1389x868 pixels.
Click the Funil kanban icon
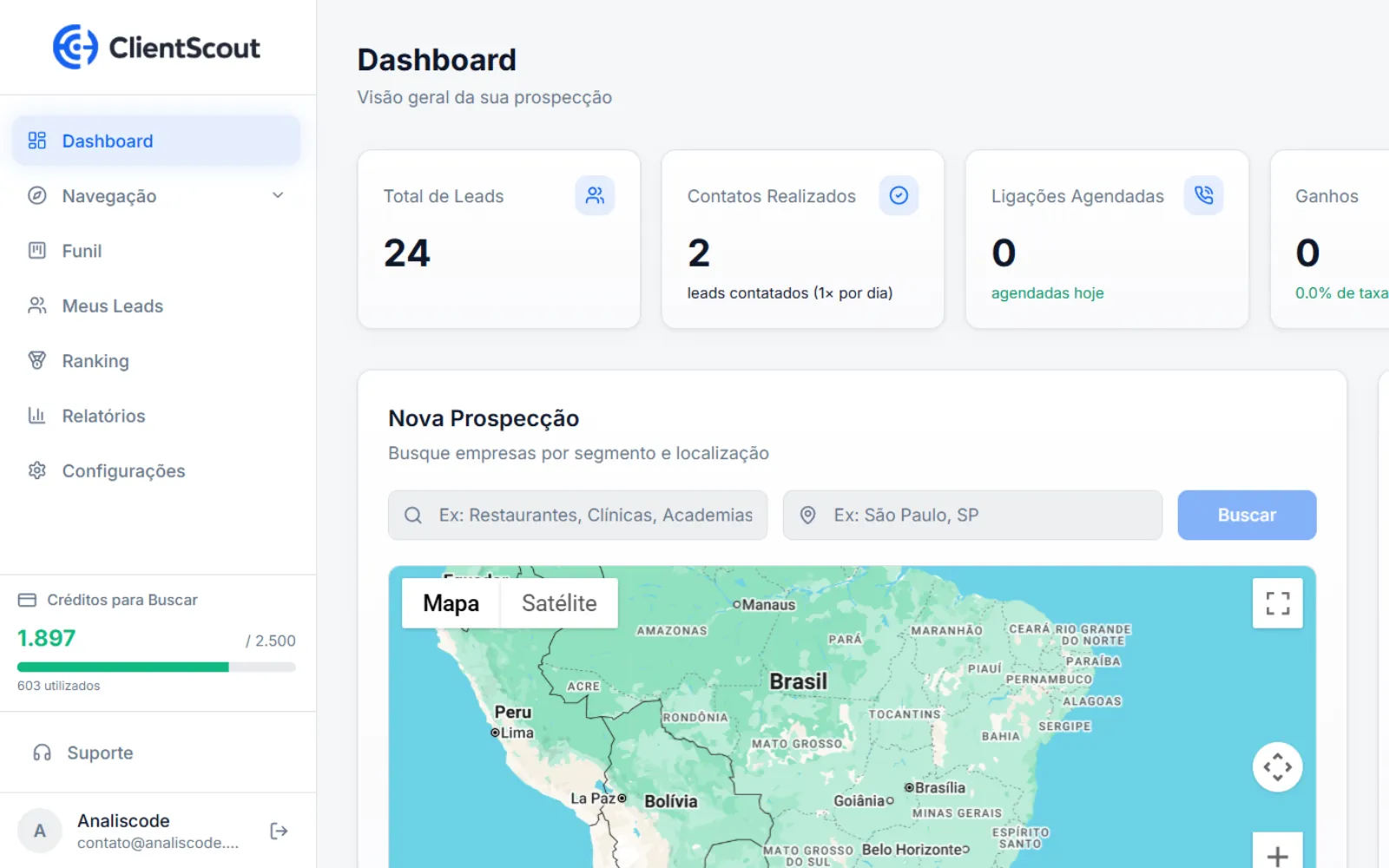tap(36, 251)
